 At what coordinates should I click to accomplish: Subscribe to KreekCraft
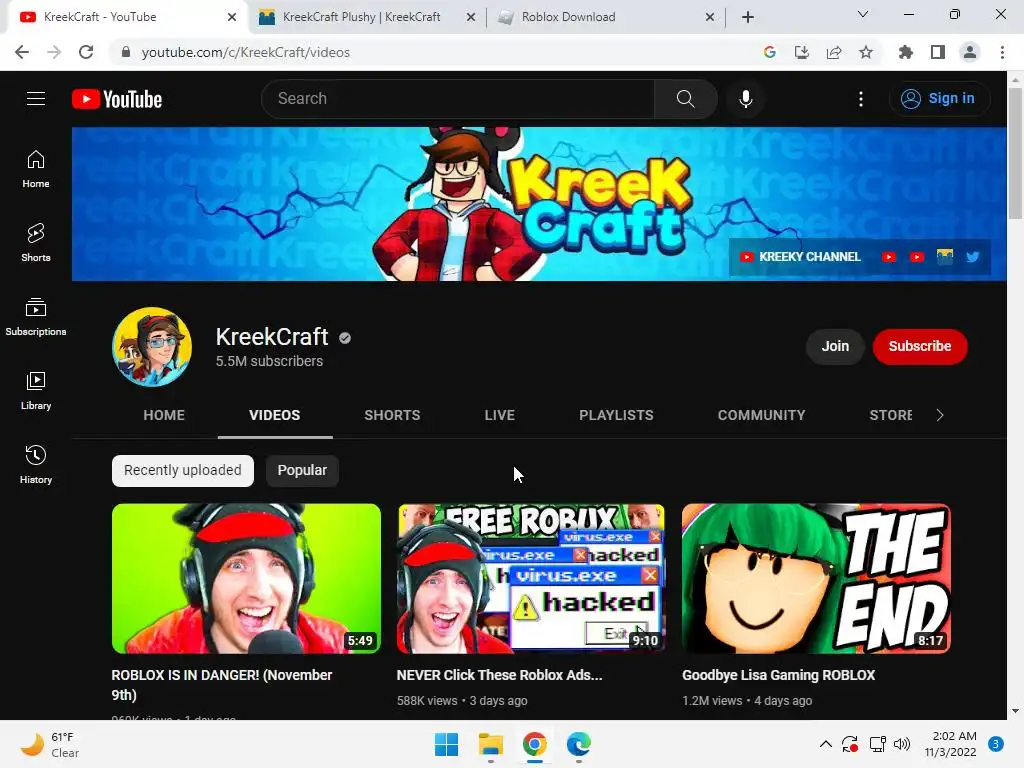click(920, 346)
